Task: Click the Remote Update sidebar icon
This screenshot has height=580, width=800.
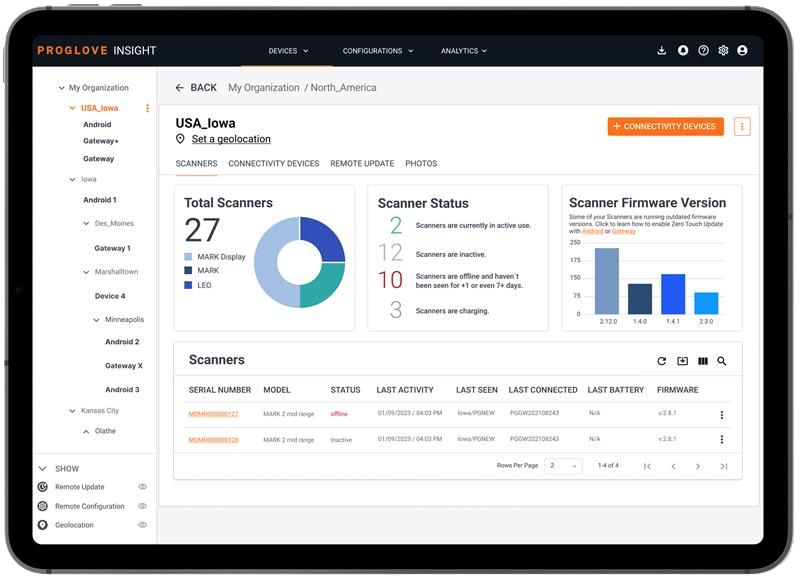Action: [43, 487]
